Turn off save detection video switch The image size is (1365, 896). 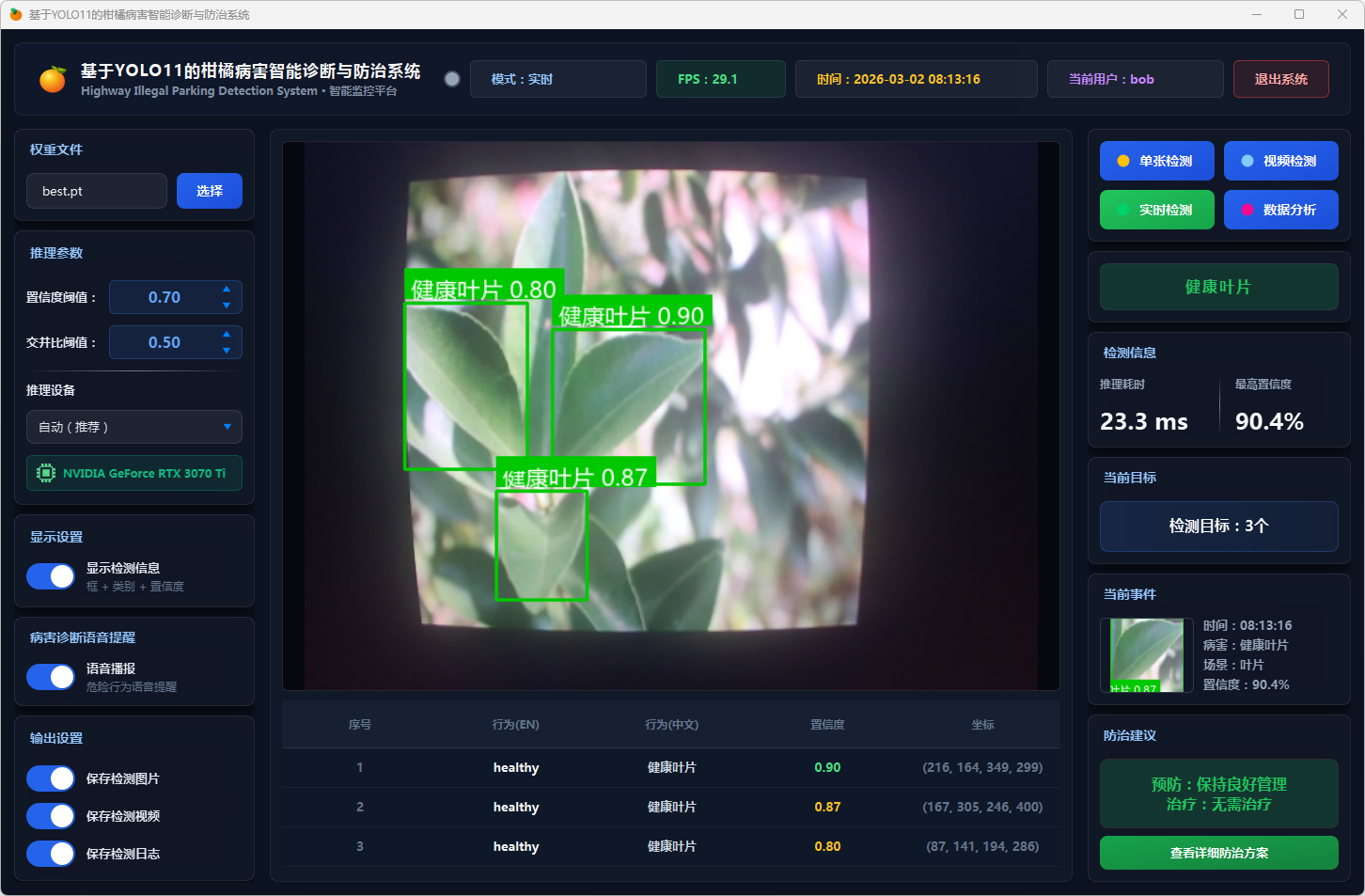51,816
